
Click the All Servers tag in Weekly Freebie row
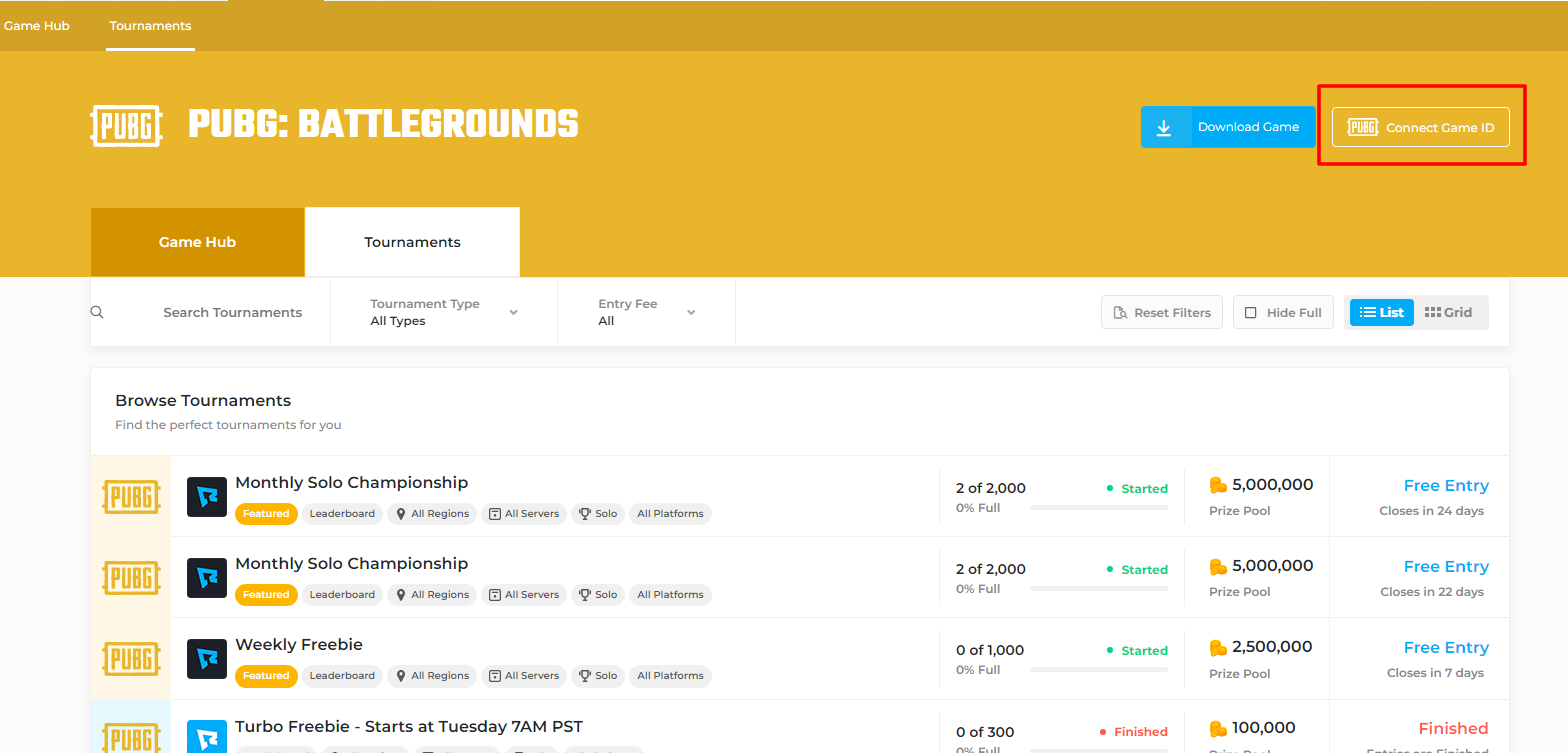click(524, 676)
